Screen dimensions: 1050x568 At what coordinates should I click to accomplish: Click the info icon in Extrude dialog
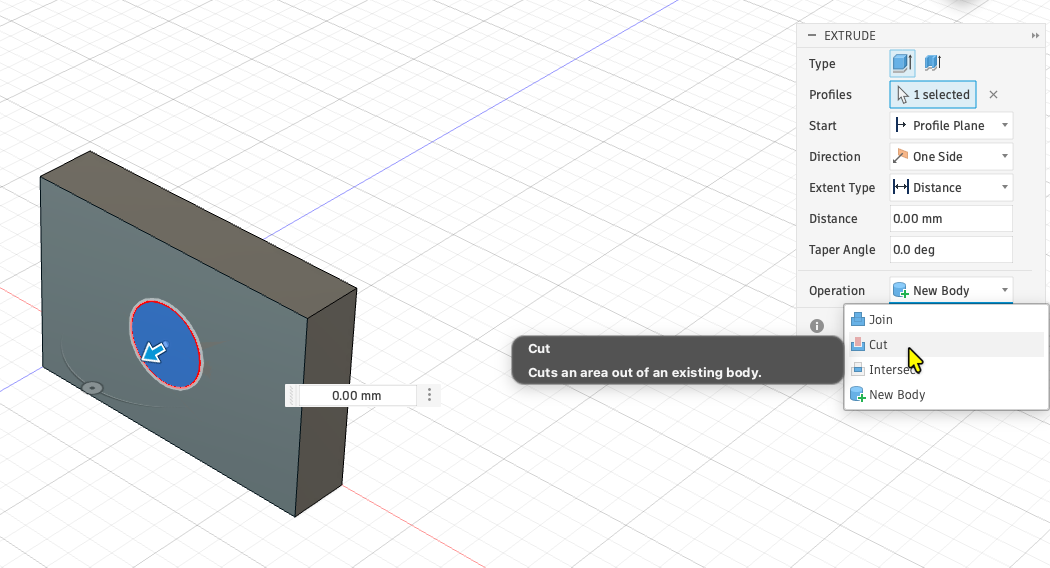click(x=817, y=326)
